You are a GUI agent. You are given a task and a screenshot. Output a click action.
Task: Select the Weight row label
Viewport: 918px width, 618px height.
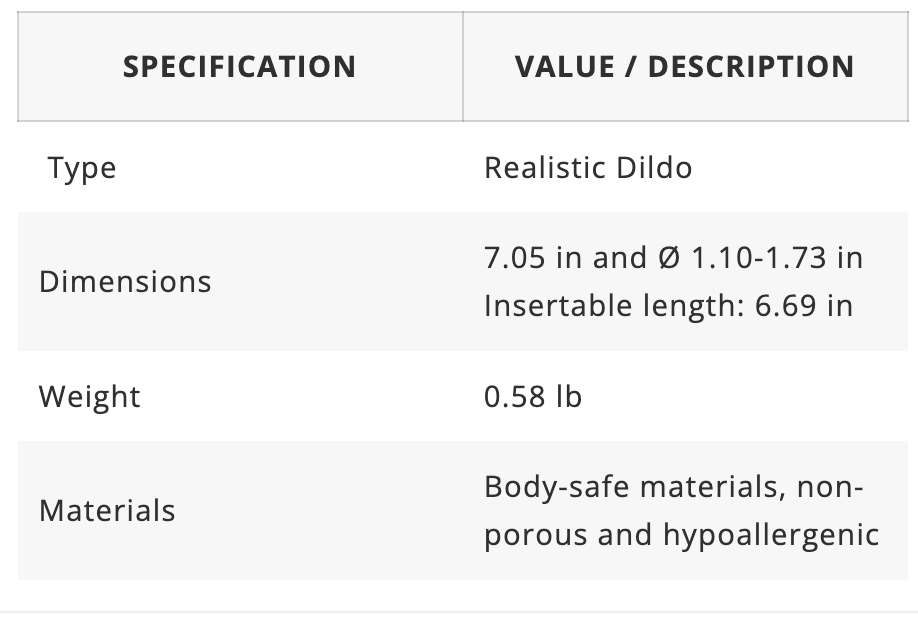pyautogui.click(x=89, y=397)
